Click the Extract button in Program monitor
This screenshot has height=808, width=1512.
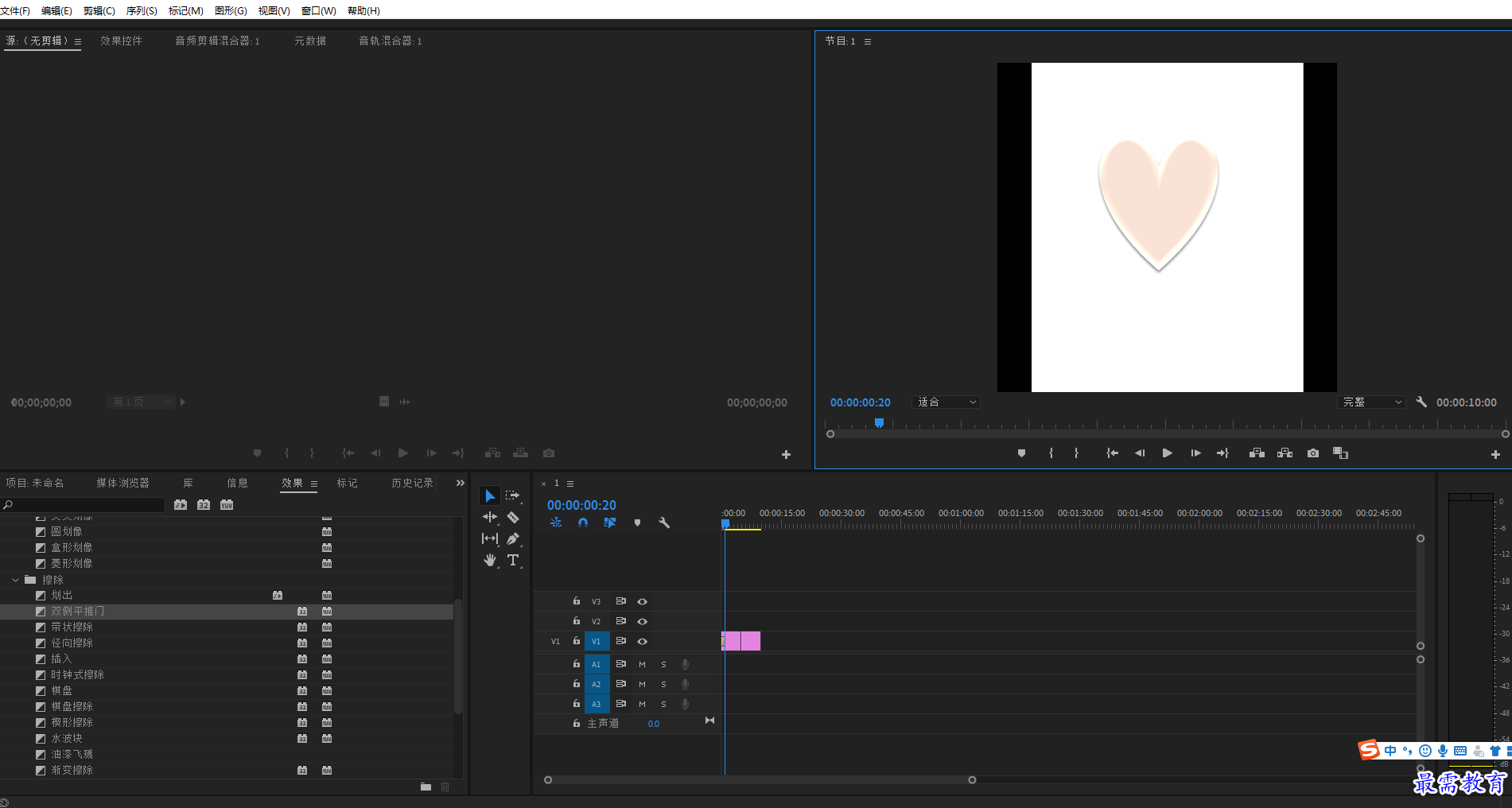tap(1285, 453)
